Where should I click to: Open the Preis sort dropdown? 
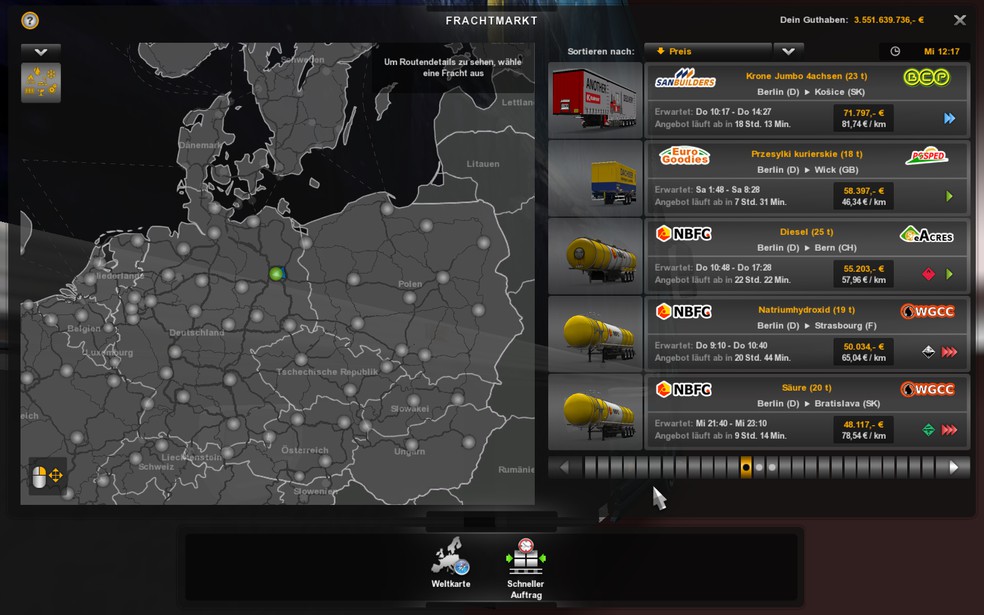coord(708,51)
